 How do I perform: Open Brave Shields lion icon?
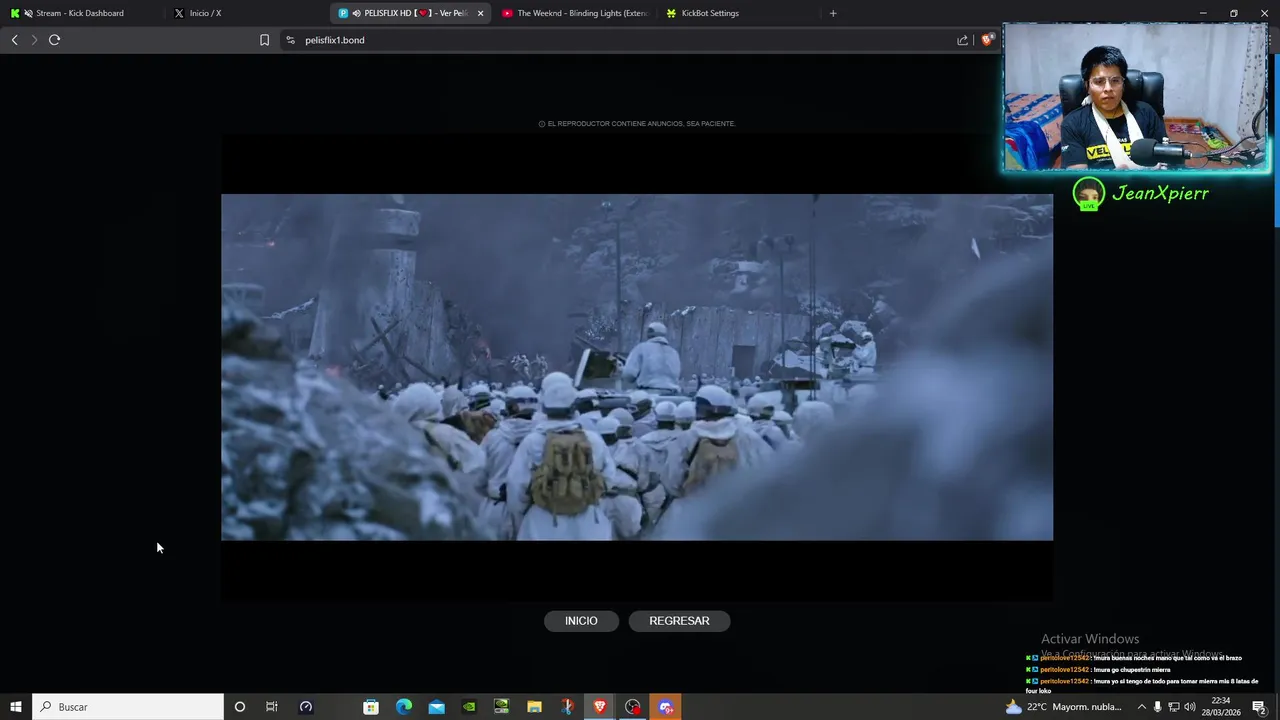(987, 40)
